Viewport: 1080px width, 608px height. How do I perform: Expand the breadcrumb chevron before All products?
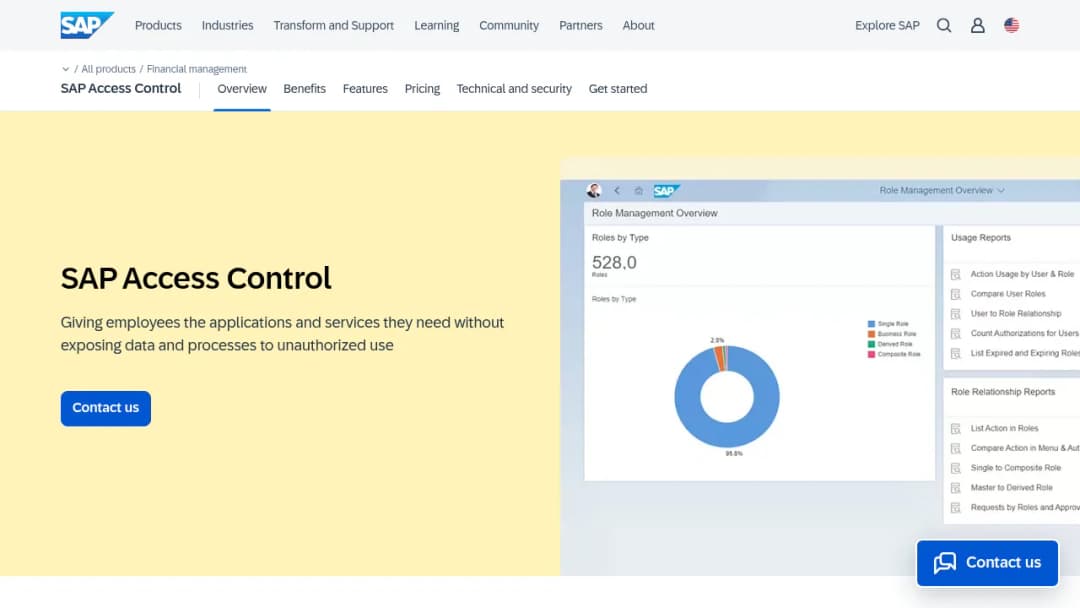tap(65, 69)
